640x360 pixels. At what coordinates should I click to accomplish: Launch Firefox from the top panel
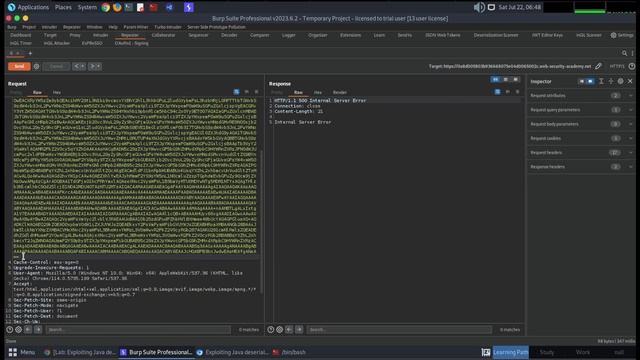[x=117, y=7]
